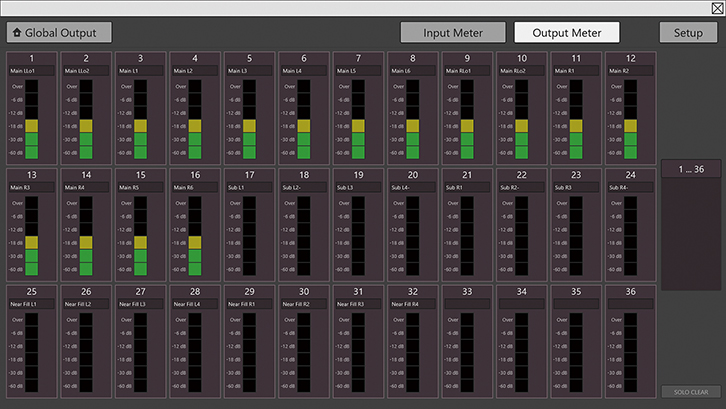Select output channel 17 Sub L1

point(248,174)
